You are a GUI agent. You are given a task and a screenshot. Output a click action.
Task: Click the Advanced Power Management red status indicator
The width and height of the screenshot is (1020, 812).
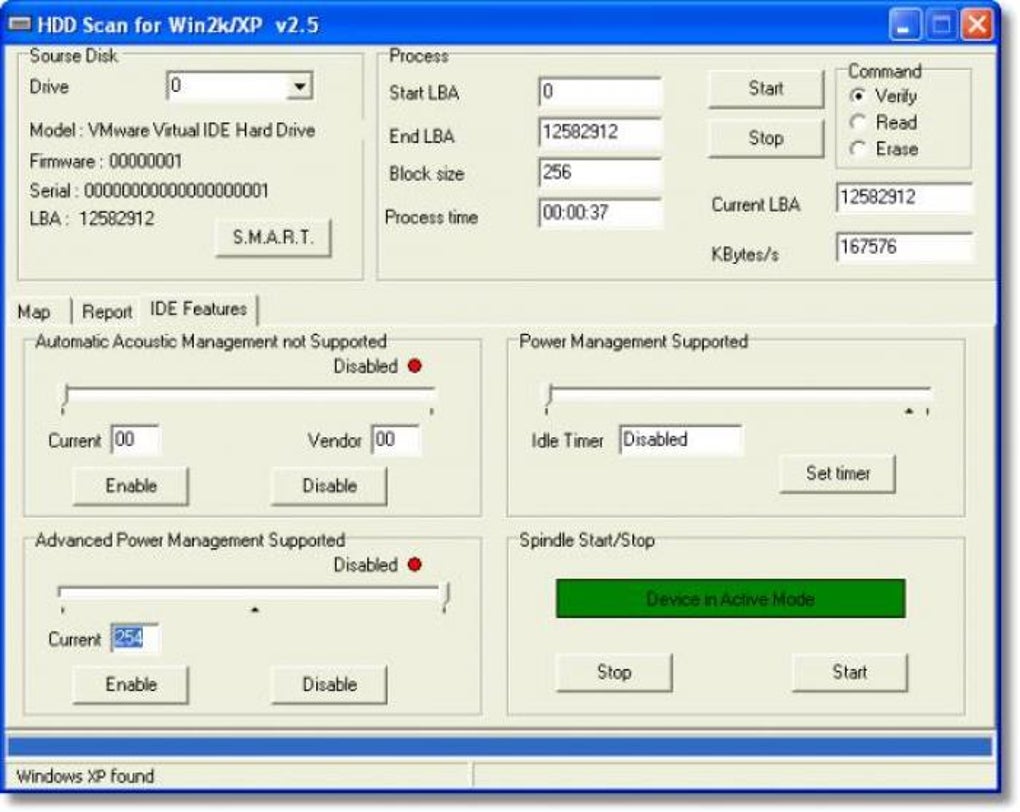pos(414,564)
